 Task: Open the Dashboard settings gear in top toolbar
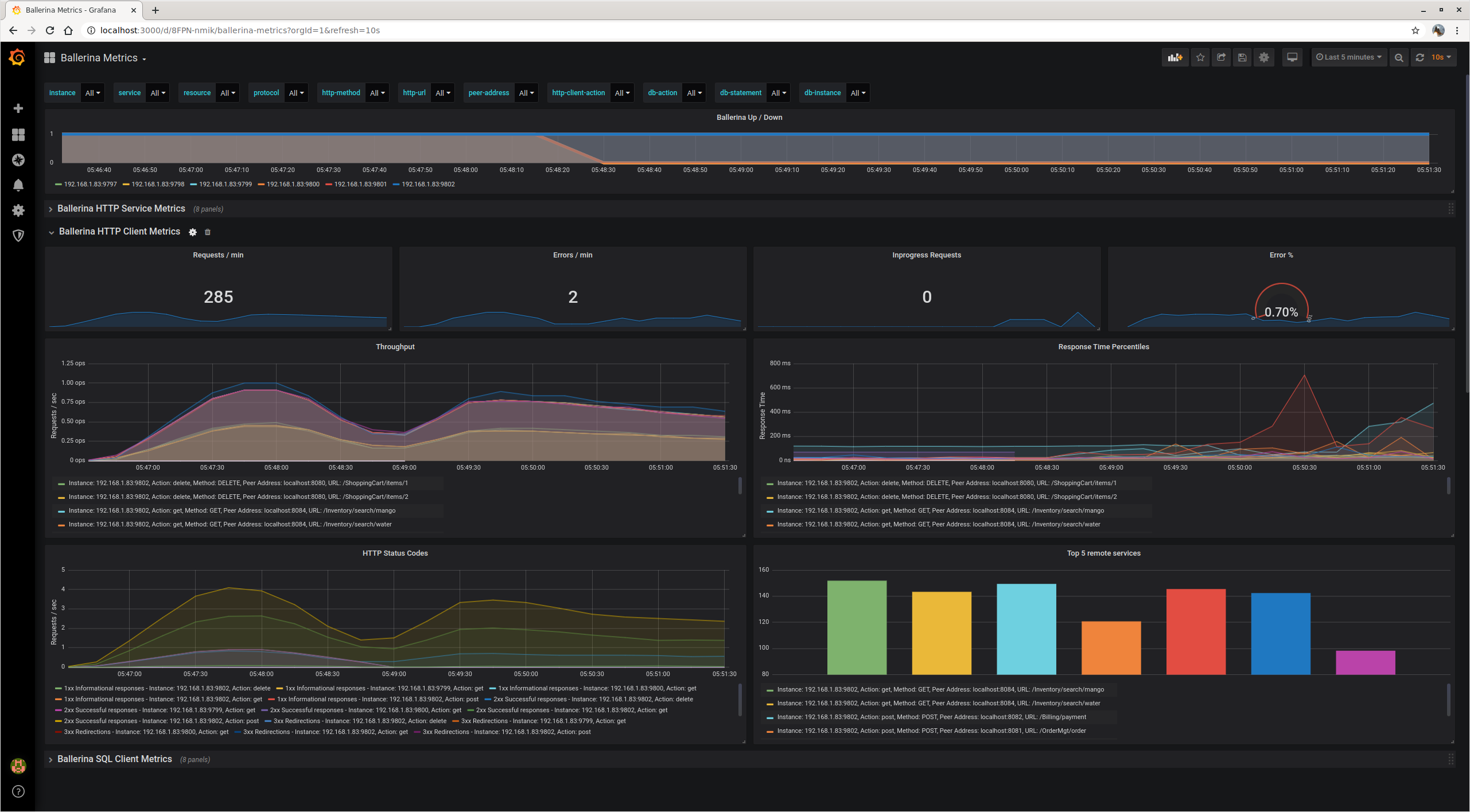tap(1264, 57)
